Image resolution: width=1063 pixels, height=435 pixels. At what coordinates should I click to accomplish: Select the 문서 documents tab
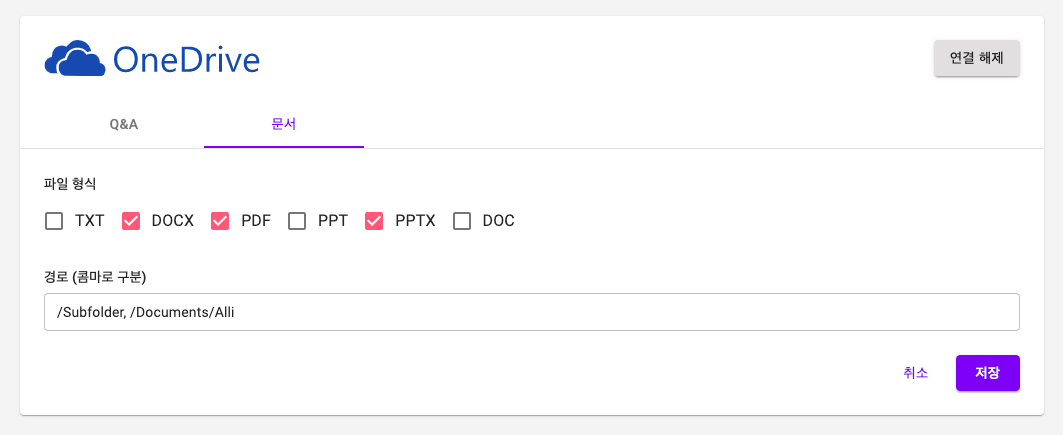click(x=283, y=125)
